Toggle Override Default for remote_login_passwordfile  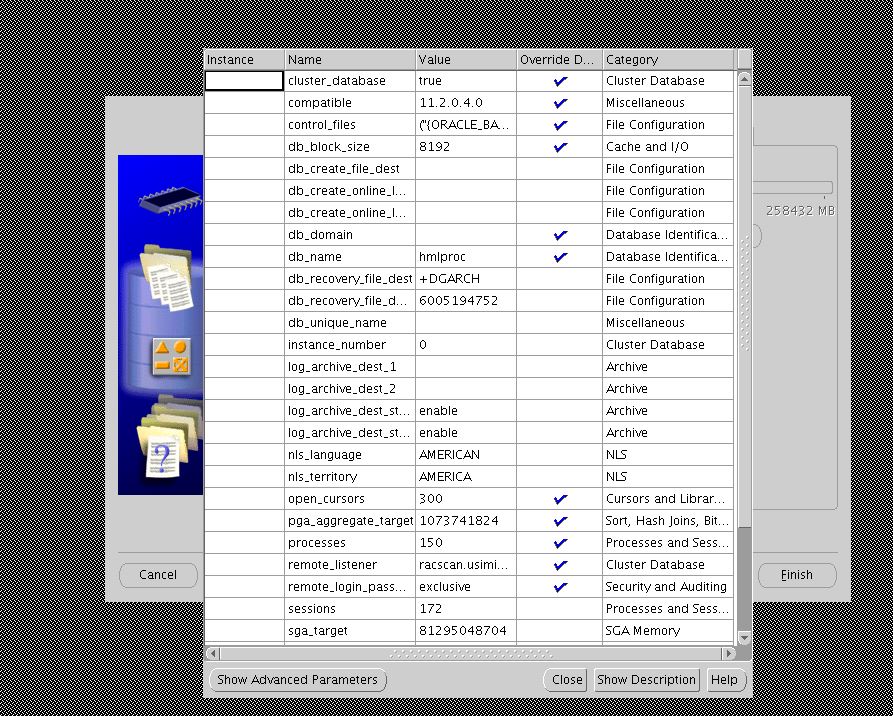tap(559, 587)
